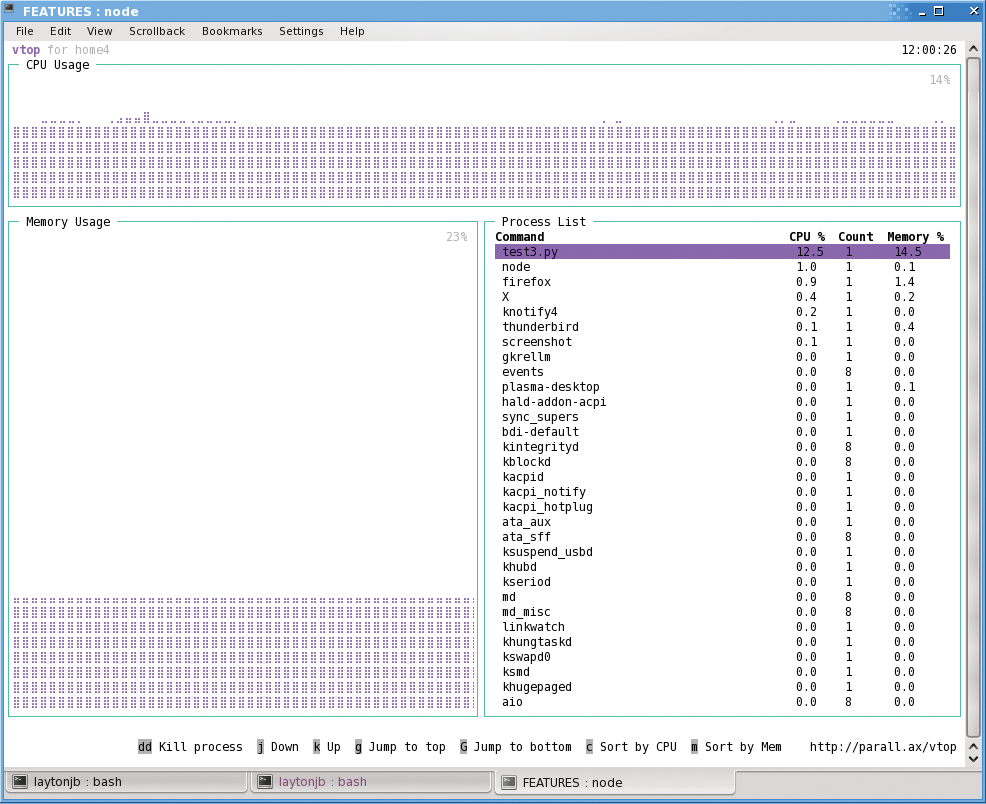Image resolution: width=986 pixels, height=804 pixels.
Task: Click the CPU % column header
Action: (807, 237)
